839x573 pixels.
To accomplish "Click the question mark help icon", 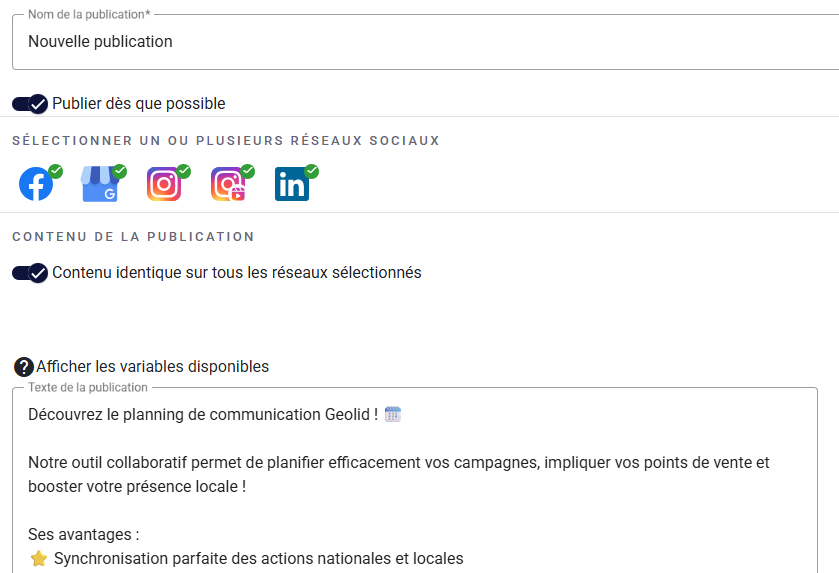I will click(24, 367).
